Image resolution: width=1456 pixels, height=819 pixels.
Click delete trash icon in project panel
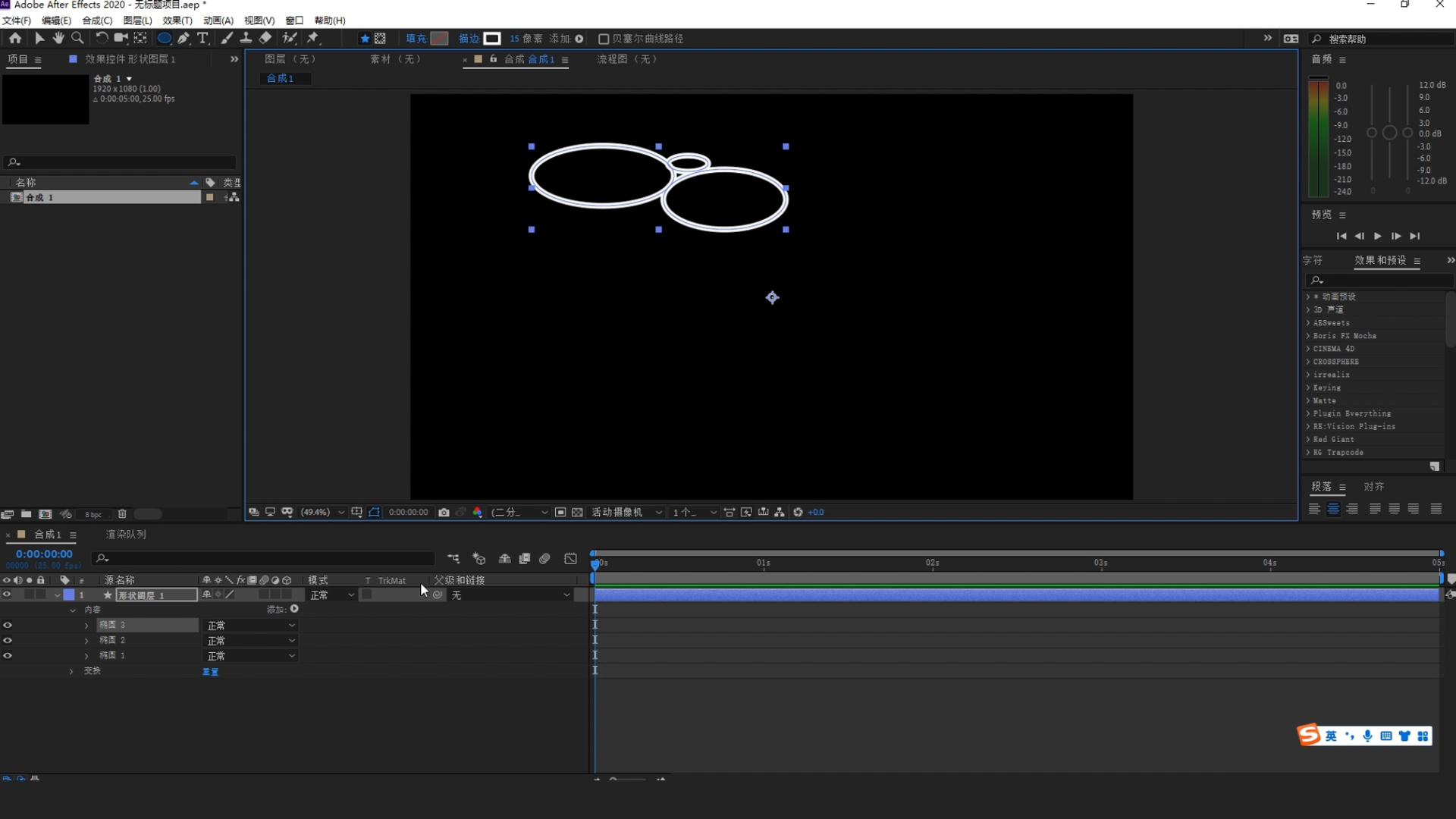[122, 514]
